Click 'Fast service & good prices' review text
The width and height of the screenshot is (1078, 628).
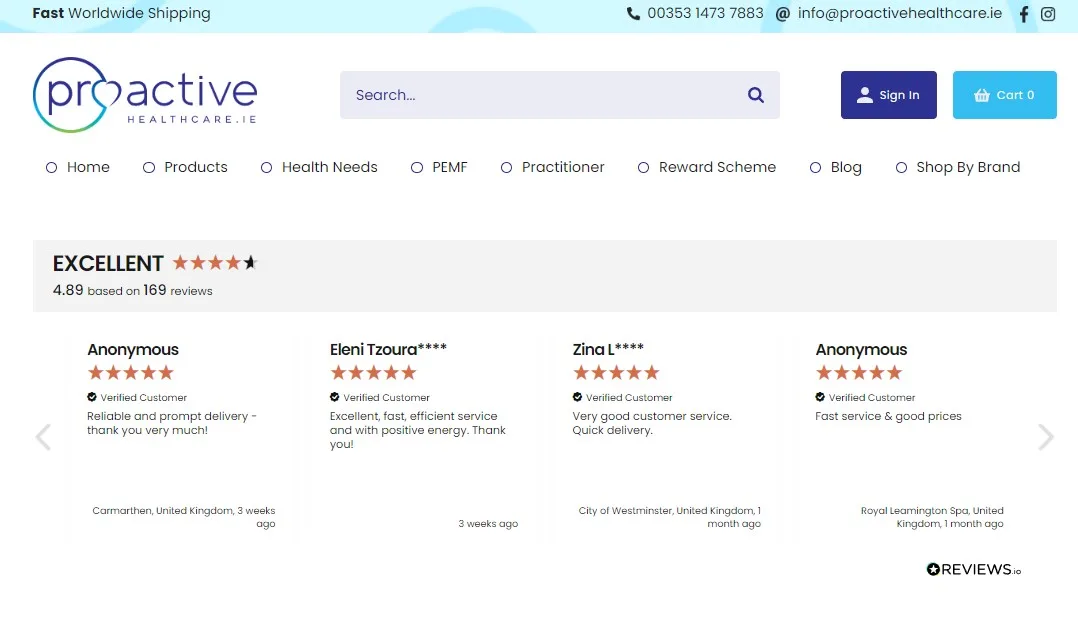coord(888,416)
